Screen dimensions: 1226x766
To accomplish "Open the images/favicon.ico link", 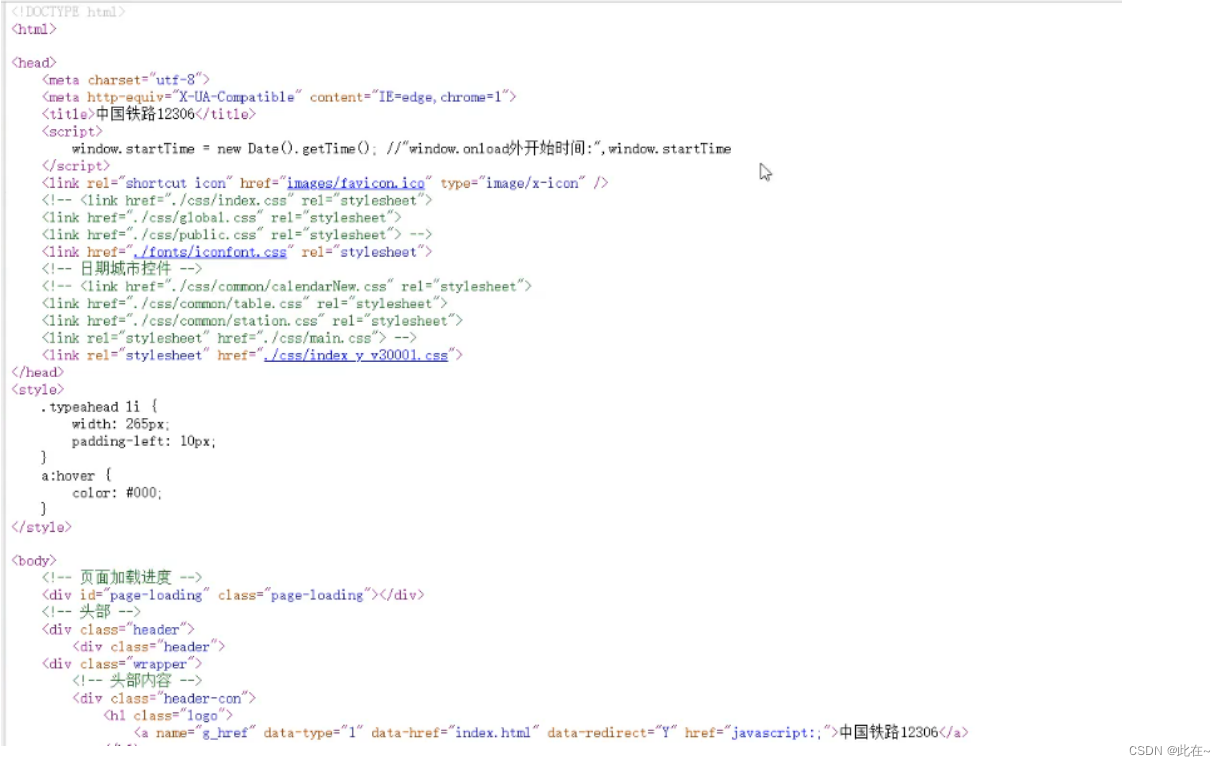I will pyautogui.click(x=356, y=183).
